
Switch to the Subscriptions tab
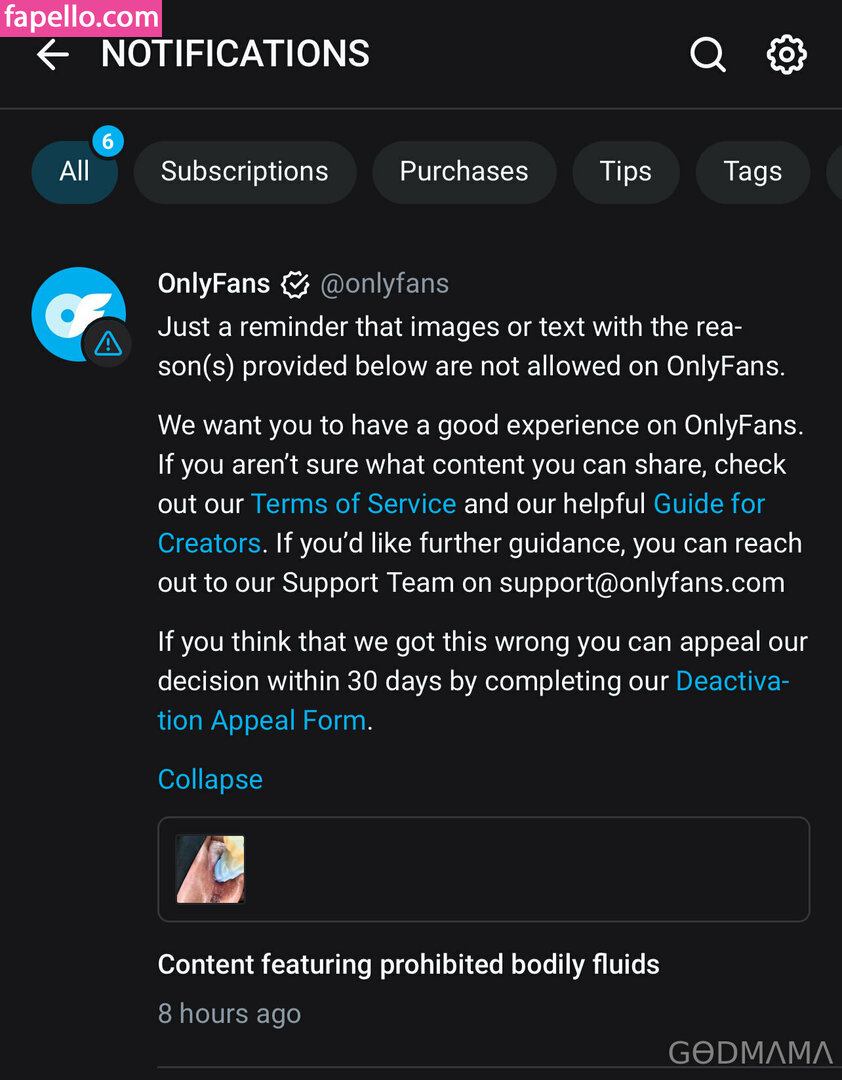pos(244,172)
